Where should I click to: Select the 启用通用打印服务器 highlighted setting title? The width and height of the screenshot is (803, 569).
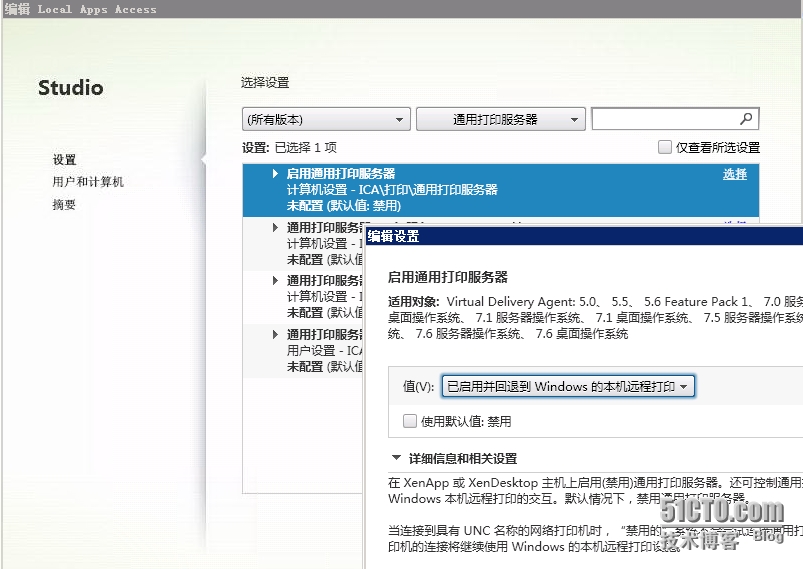(341, 174)
